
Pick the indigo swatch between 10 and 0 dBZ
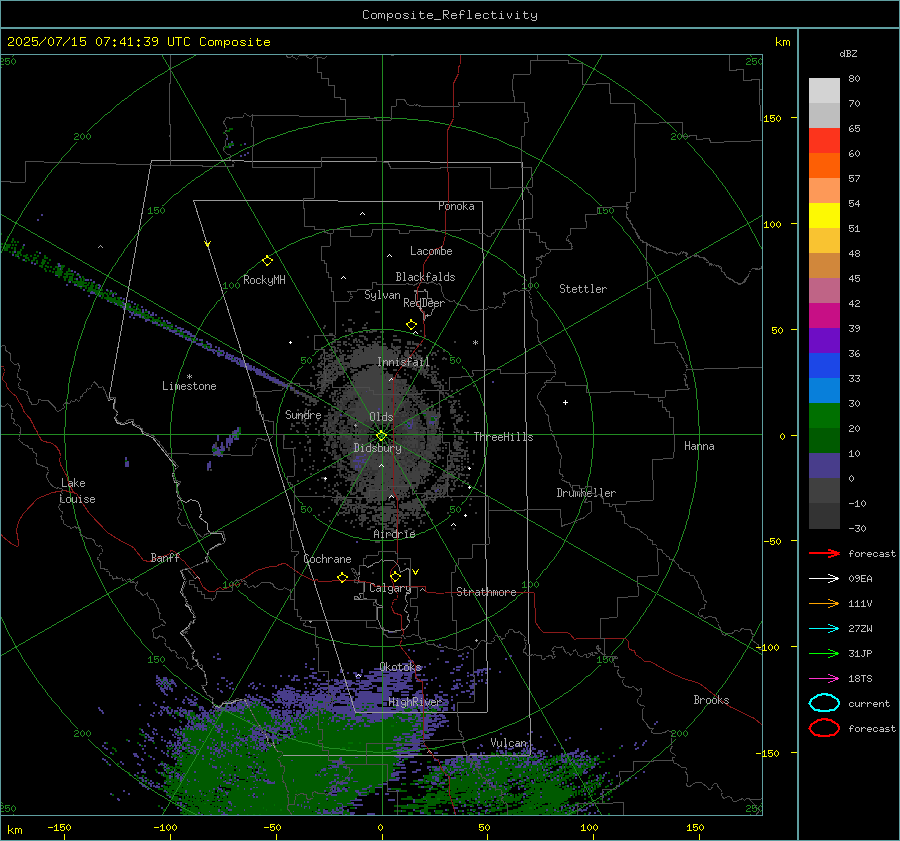tap(824, 466)
